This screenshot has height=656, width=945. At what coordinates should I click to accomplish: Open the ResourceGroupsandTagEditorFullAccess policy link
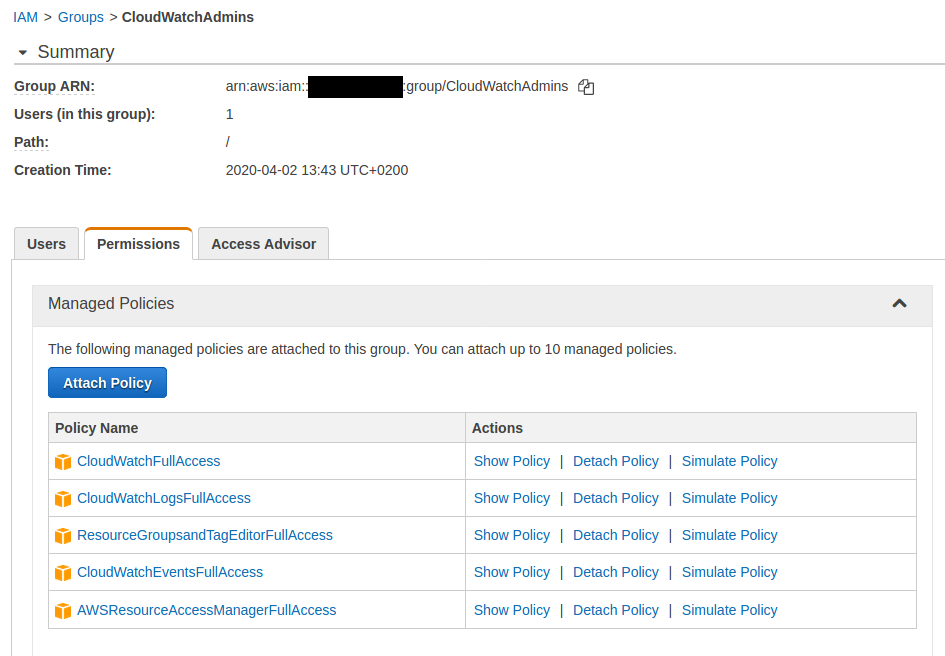(x=205, y=535)
